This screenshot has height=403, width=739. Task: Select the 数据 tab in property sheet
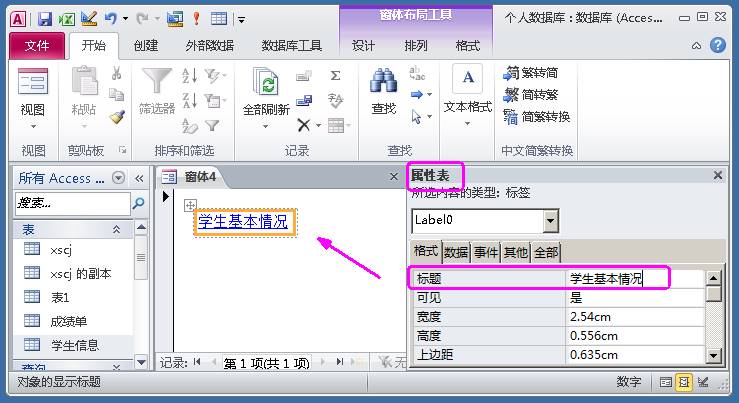coord(456,253)
